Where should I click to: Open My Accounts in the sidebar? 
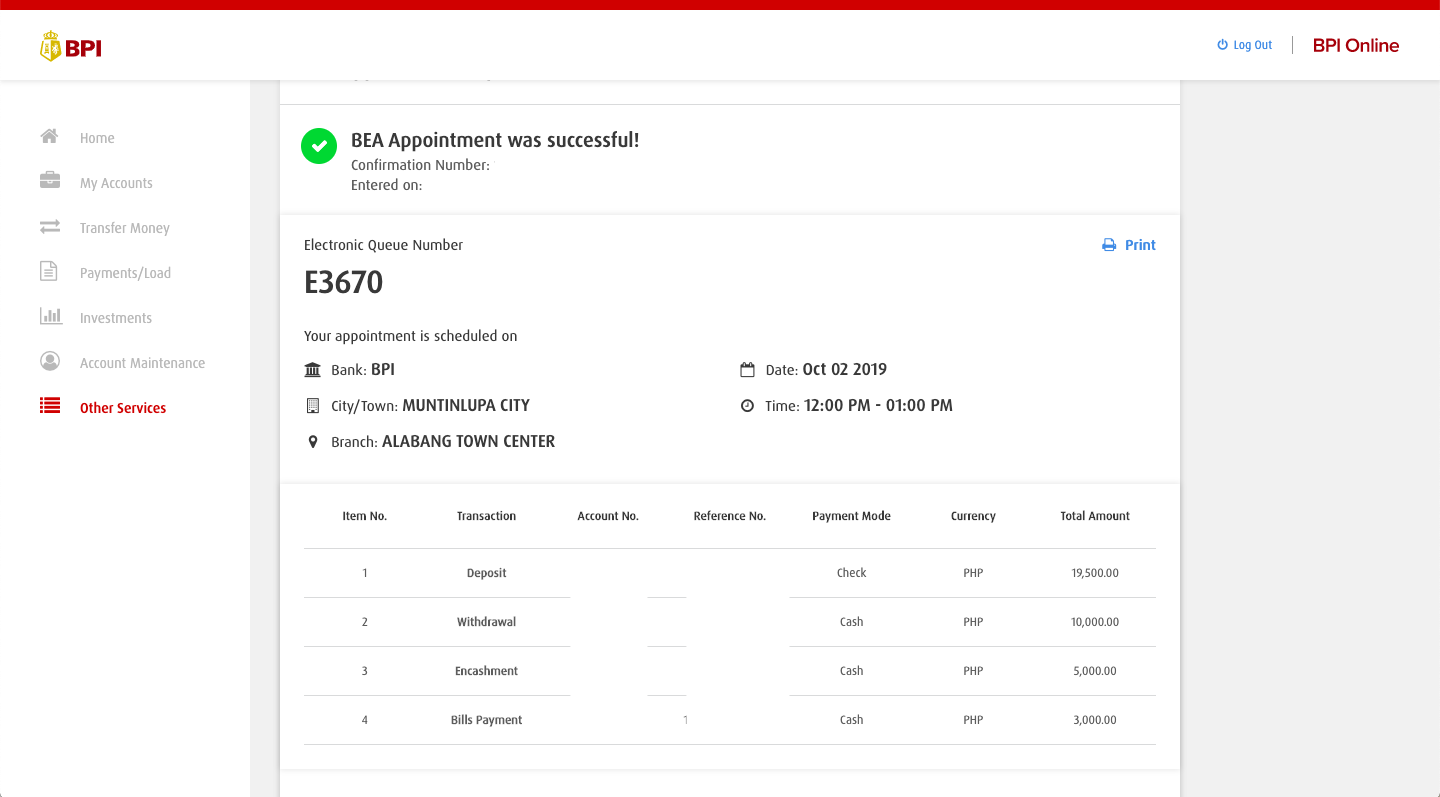(116, 183)
